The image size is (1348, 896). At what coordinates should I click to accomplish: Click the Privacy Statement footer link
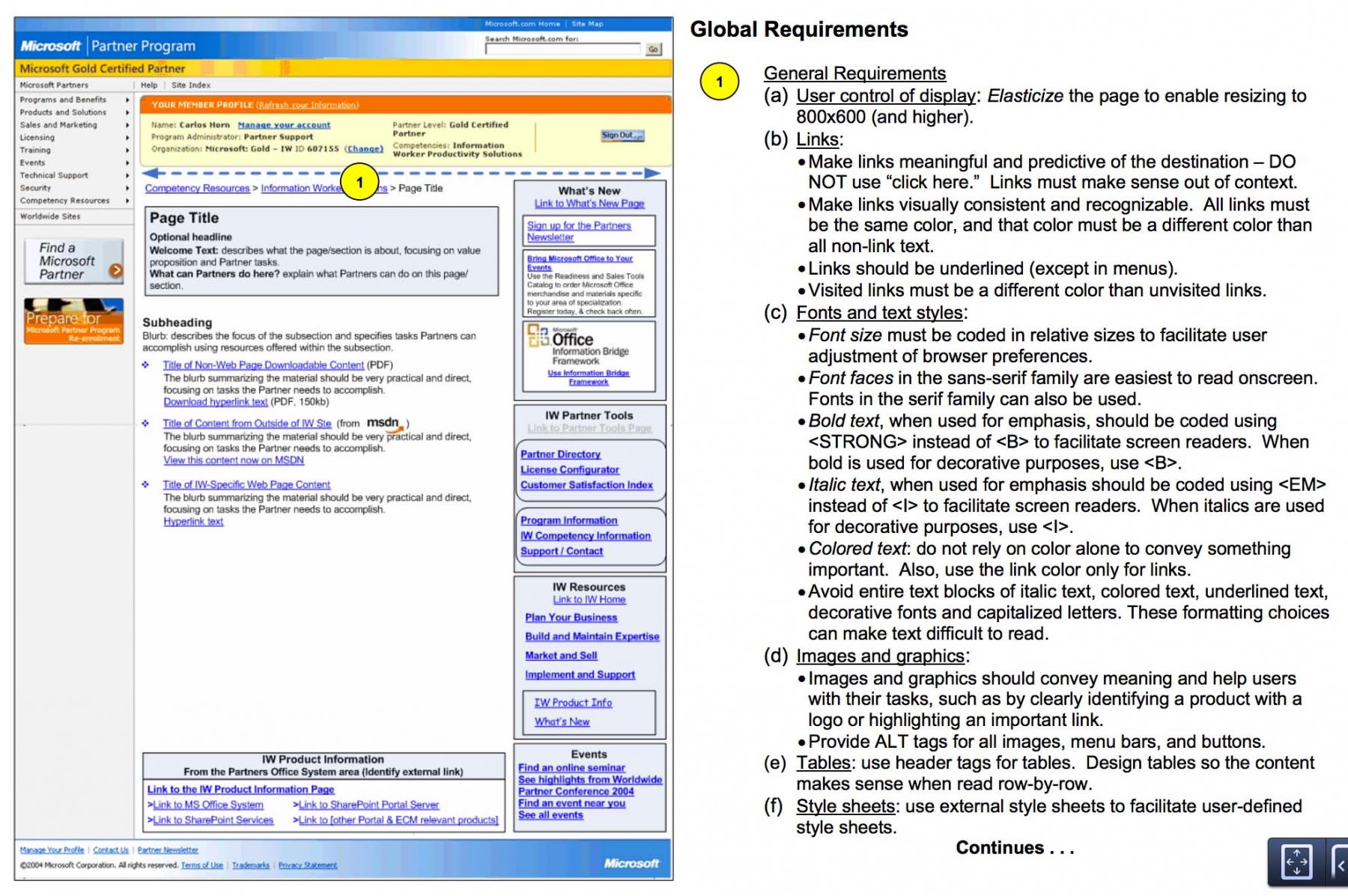(x=308, y=865)
